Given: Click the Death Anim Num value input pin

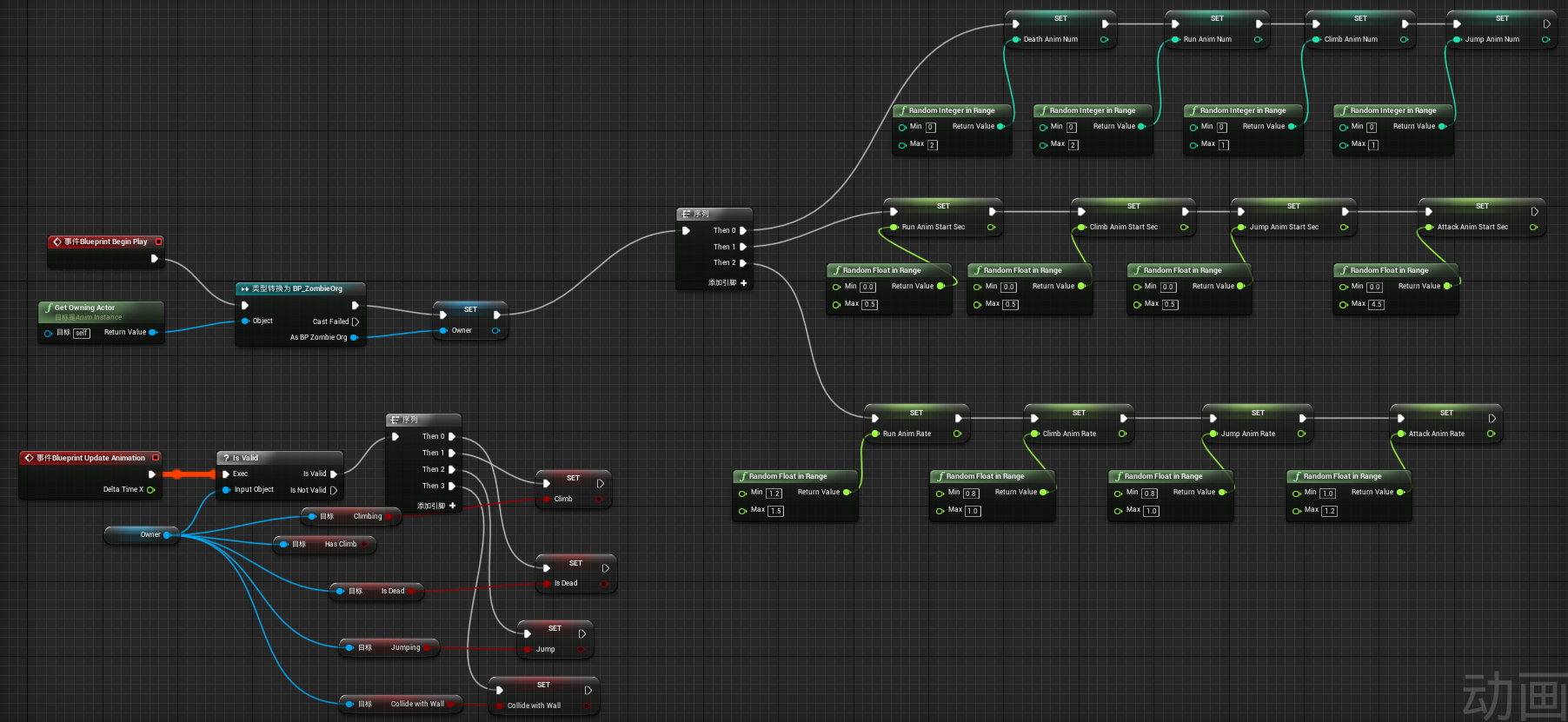Looking at the screenshot, I should click(1015, 39).
